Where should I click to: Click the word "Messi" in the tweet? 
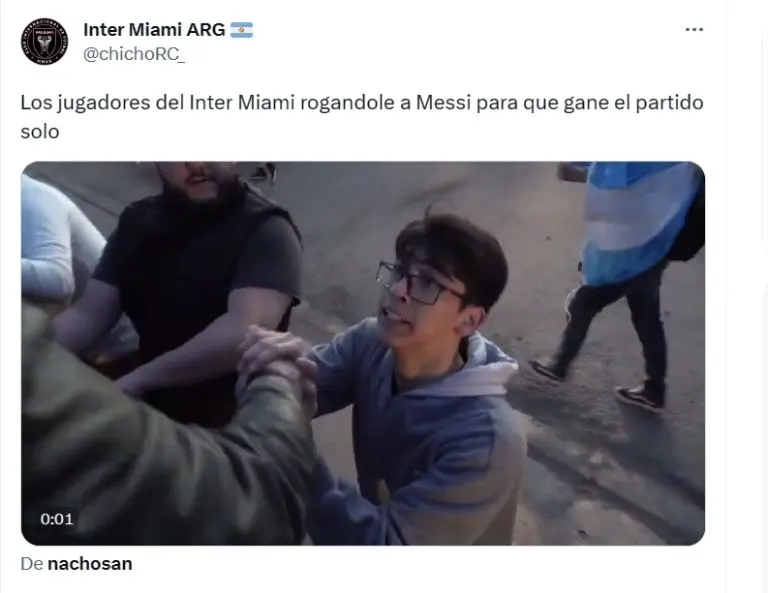[x=444, y=103]
